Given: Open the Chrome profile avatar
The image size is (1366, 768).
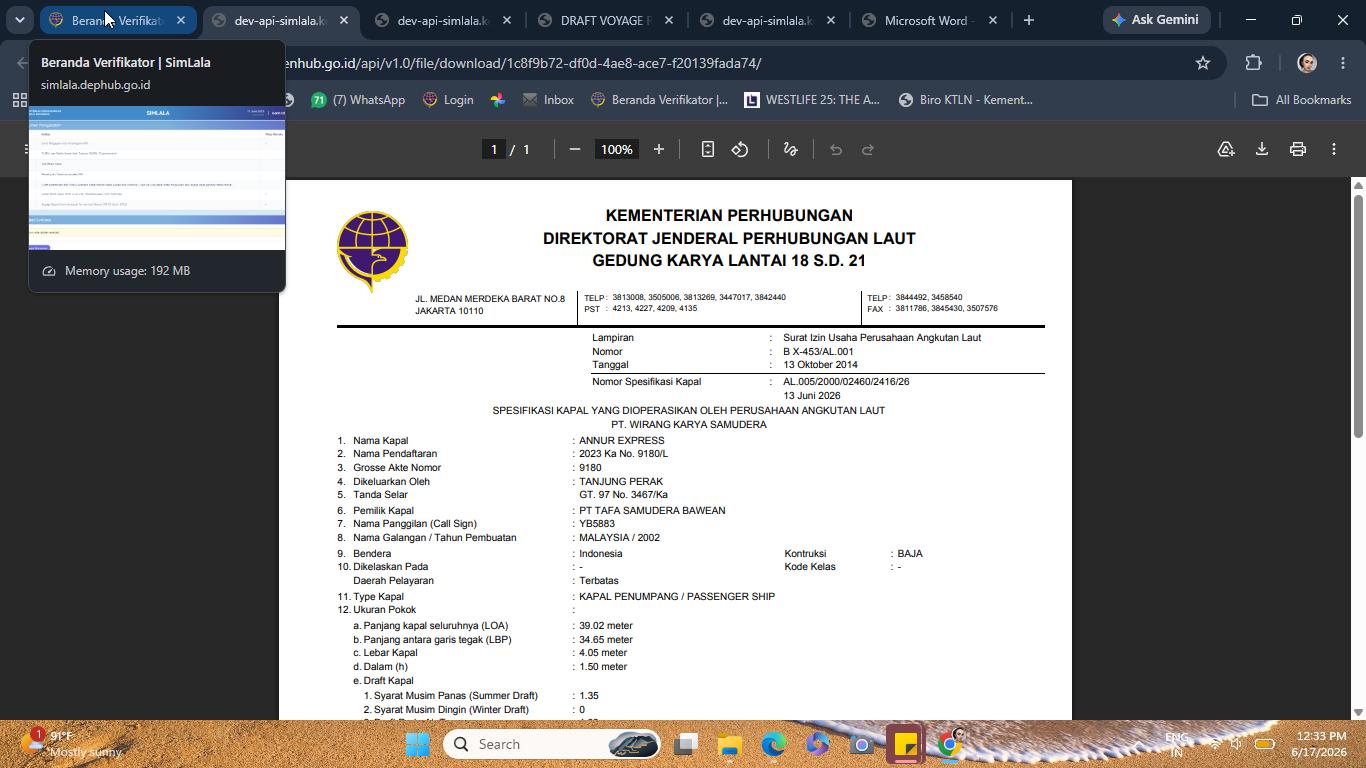Looking at the screenshot, I should (x=1306, y=63).
